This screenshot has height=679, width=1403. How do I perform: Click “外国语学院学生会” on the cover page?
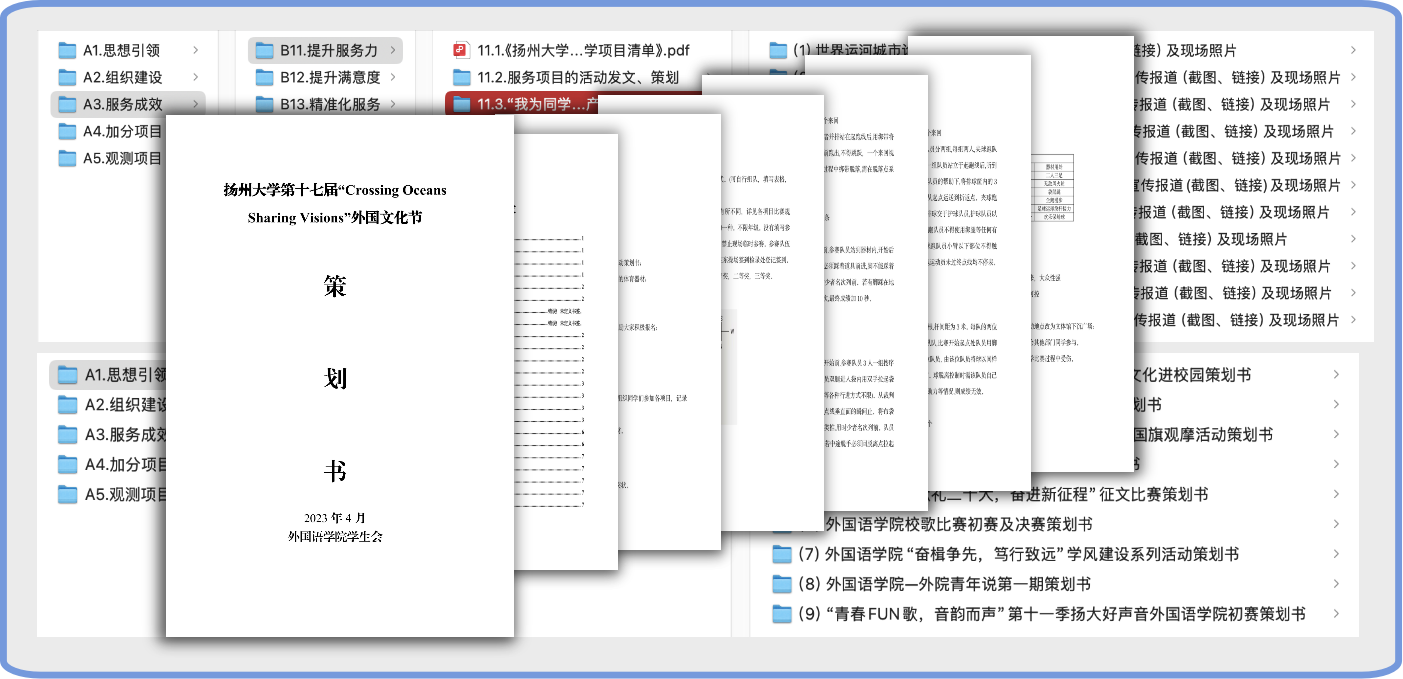[x=335, y=536]
